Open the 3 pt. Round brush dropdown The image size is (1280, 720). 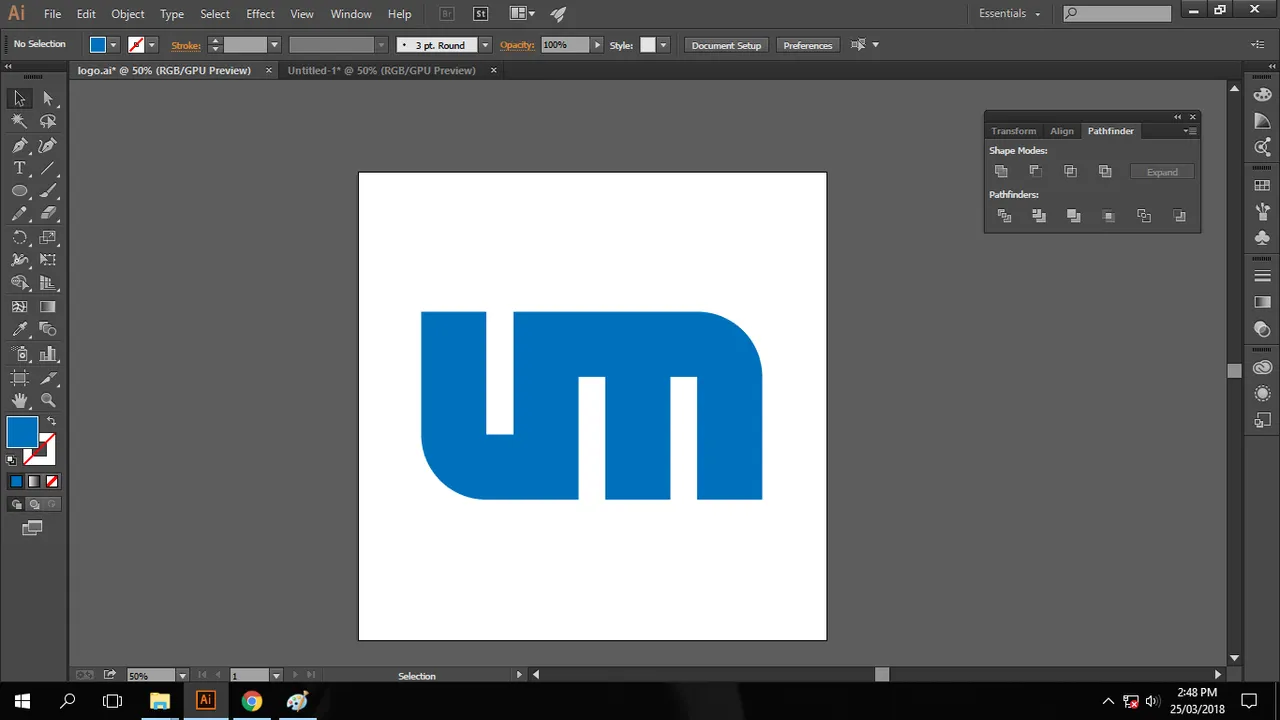tap(485, 45)
